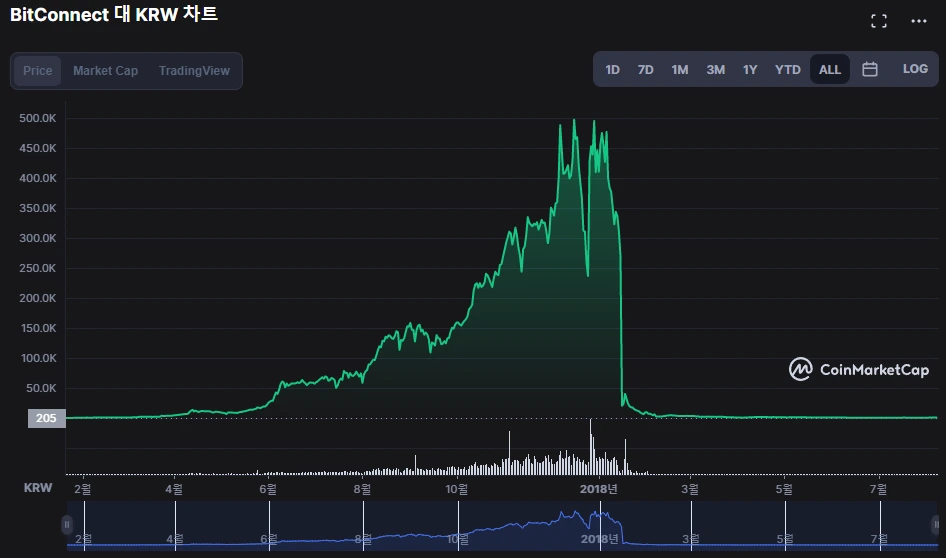Select the Price tab
The height and width of the screenshot is (558, 946).
tap(37, 71)
